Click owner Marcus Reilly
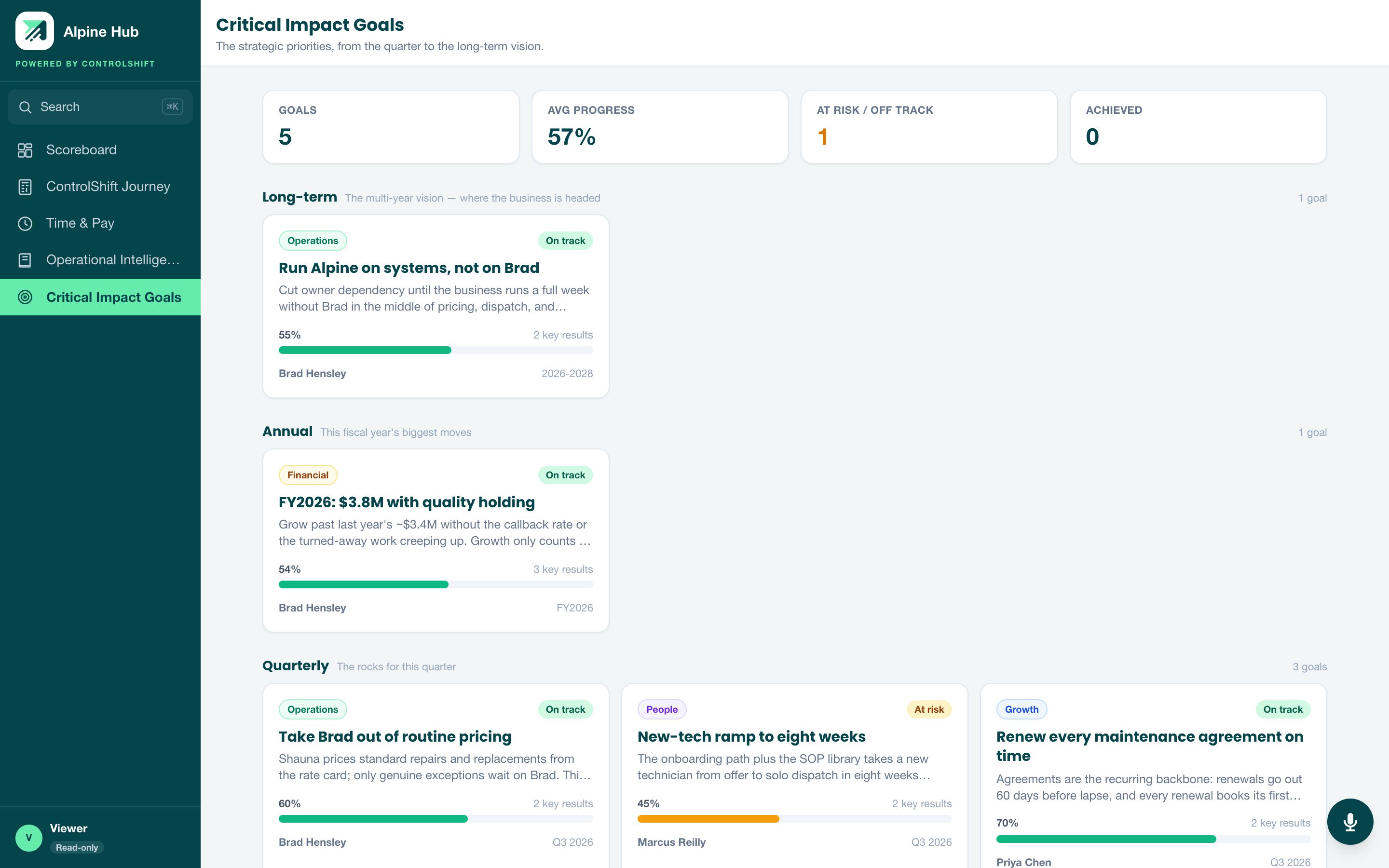The width and height of the screenshot is (1389, 868). tap(671, 842)
